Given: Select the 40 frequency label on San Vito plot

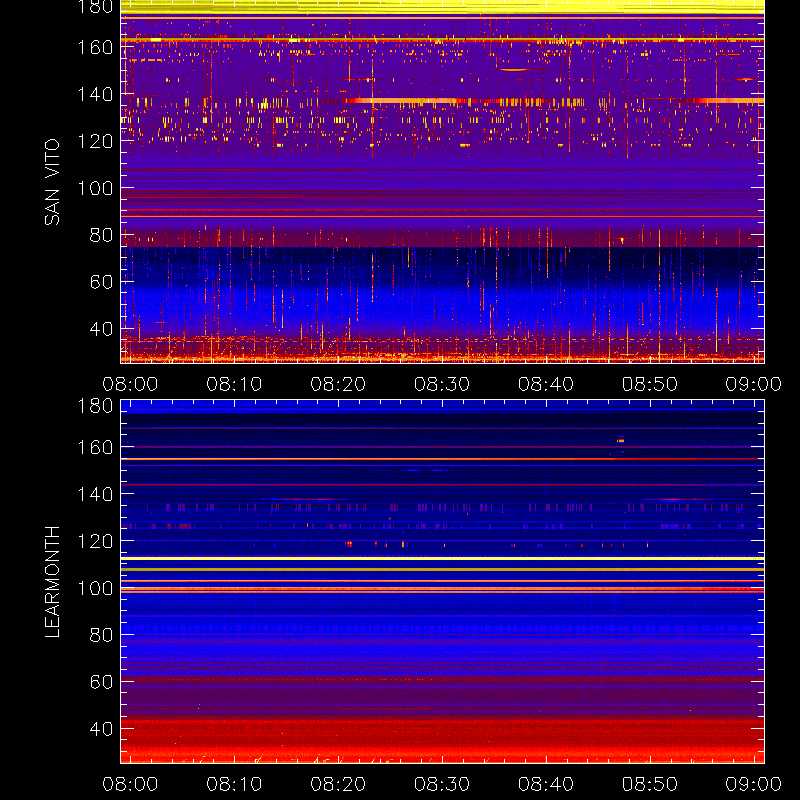Looking at the screenshot, I should (101, 329).
